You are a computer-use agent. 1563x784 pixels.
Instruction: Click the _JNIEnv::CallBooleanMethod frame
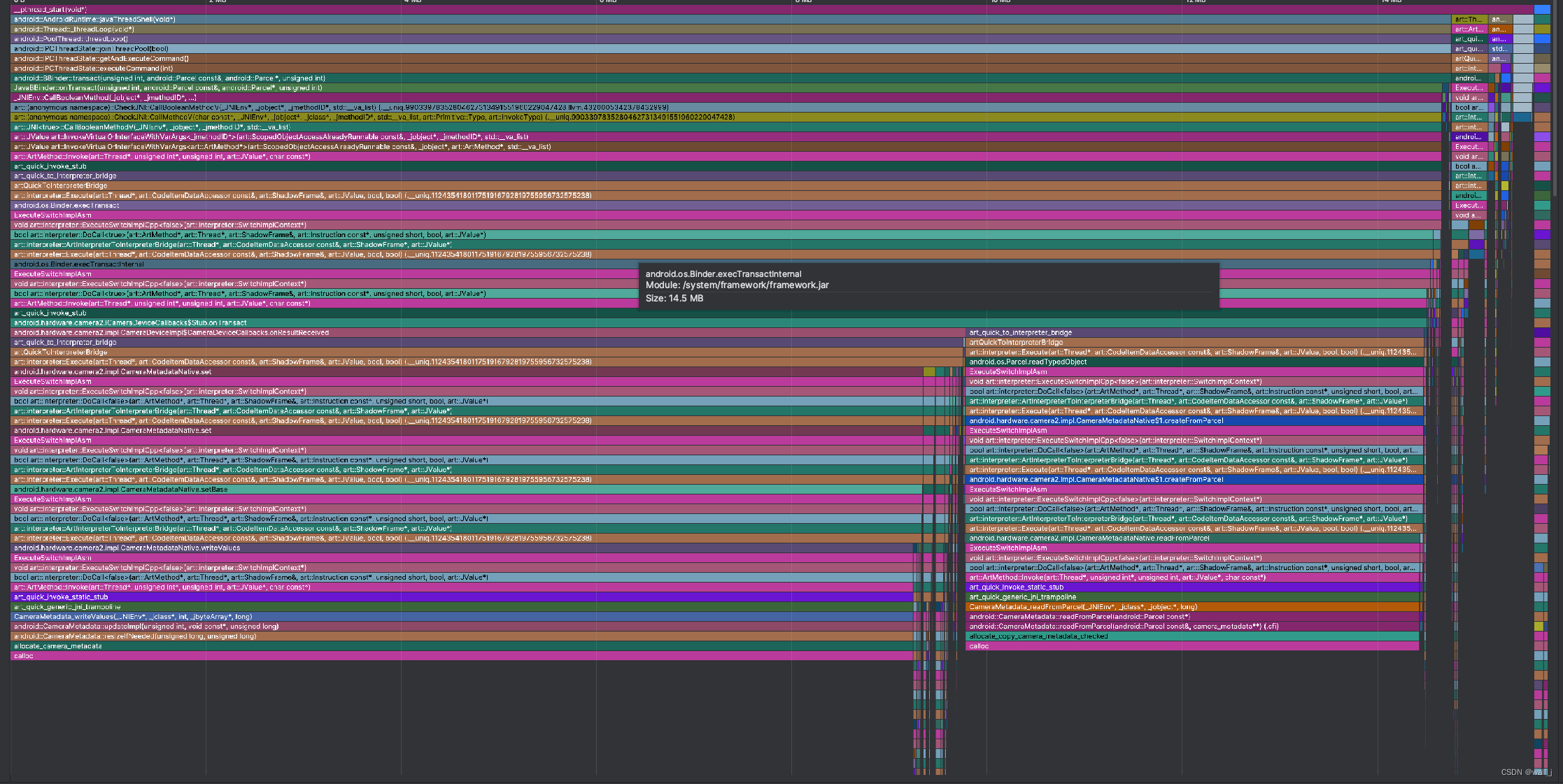coord(726,98)
